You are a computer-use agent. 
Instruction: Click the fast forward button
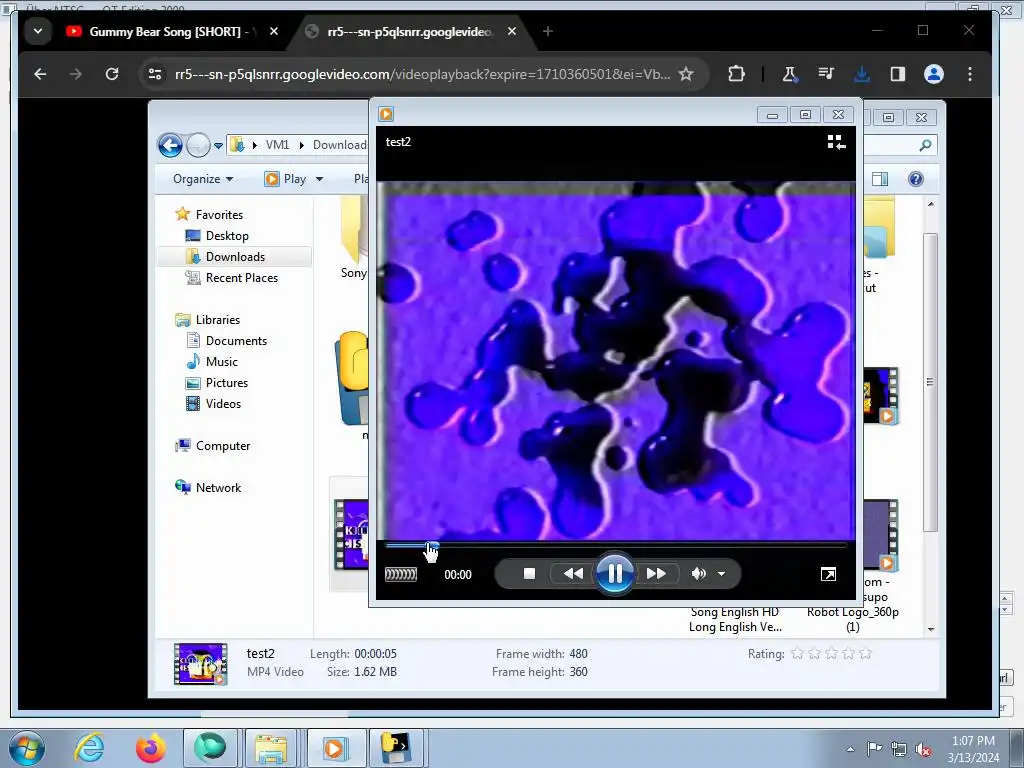(656, 573)
